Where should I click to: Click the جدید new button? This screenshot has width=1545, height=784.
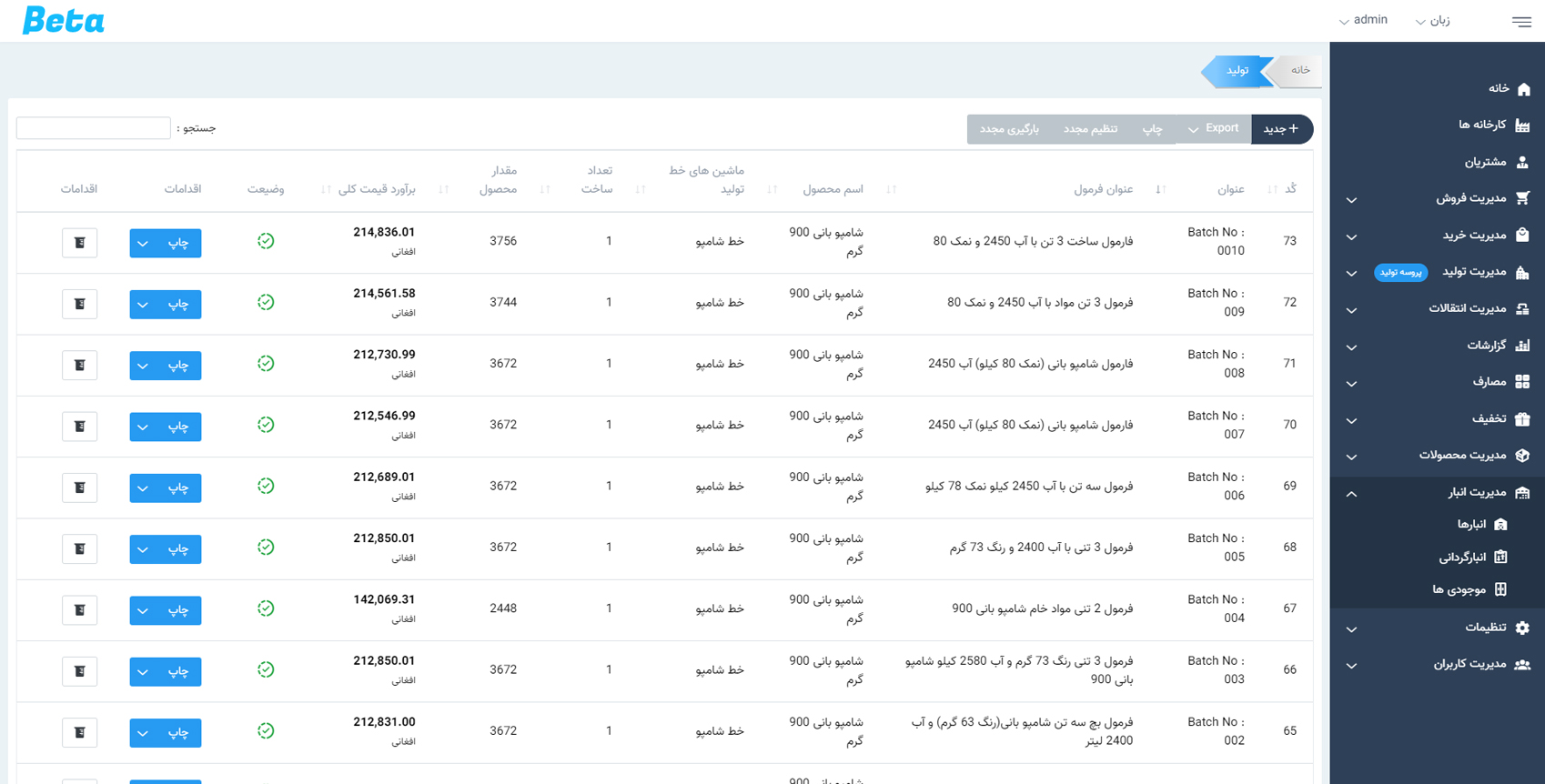(x=1281, y=129)
